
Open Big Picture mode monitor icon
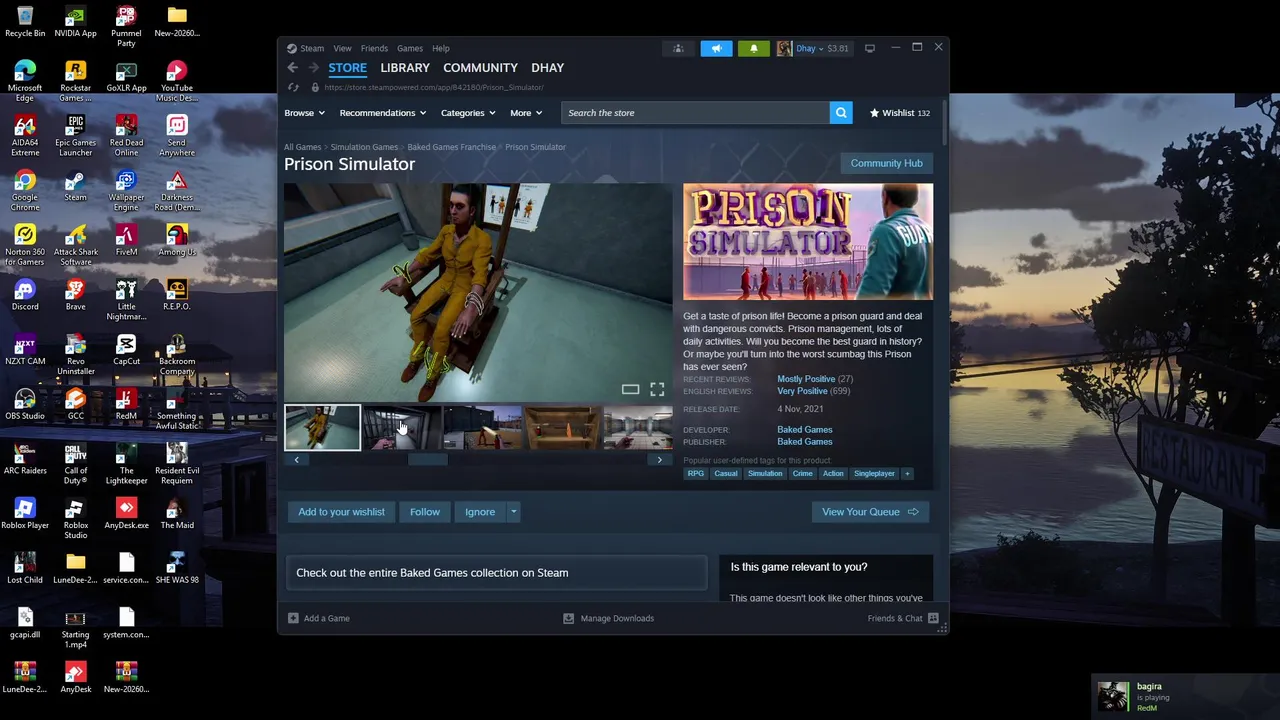(x=870, y=48)
